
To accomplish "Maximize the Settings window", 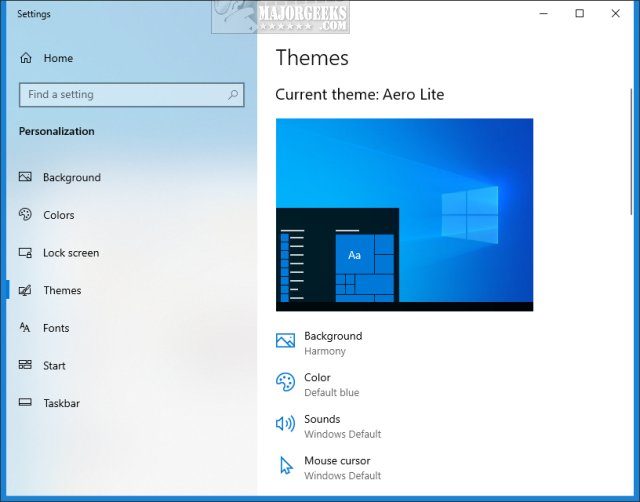I will click(x=579, y=13).
